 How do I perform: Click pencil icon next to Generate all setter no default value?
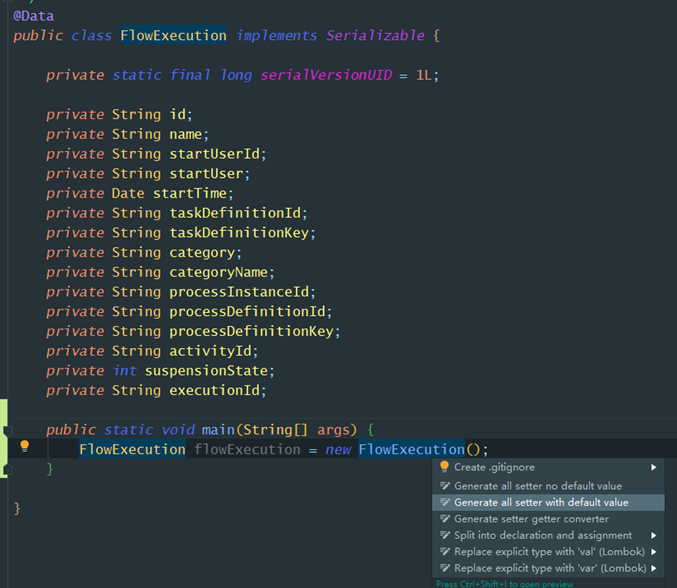445,486
